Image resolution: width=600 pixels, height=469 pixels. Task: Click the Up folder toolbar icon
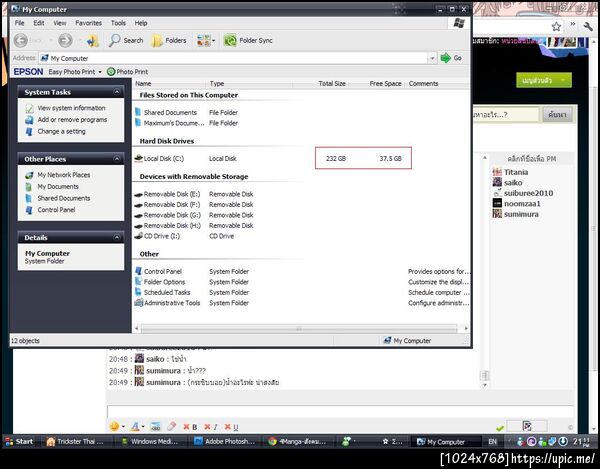point(93,41)
